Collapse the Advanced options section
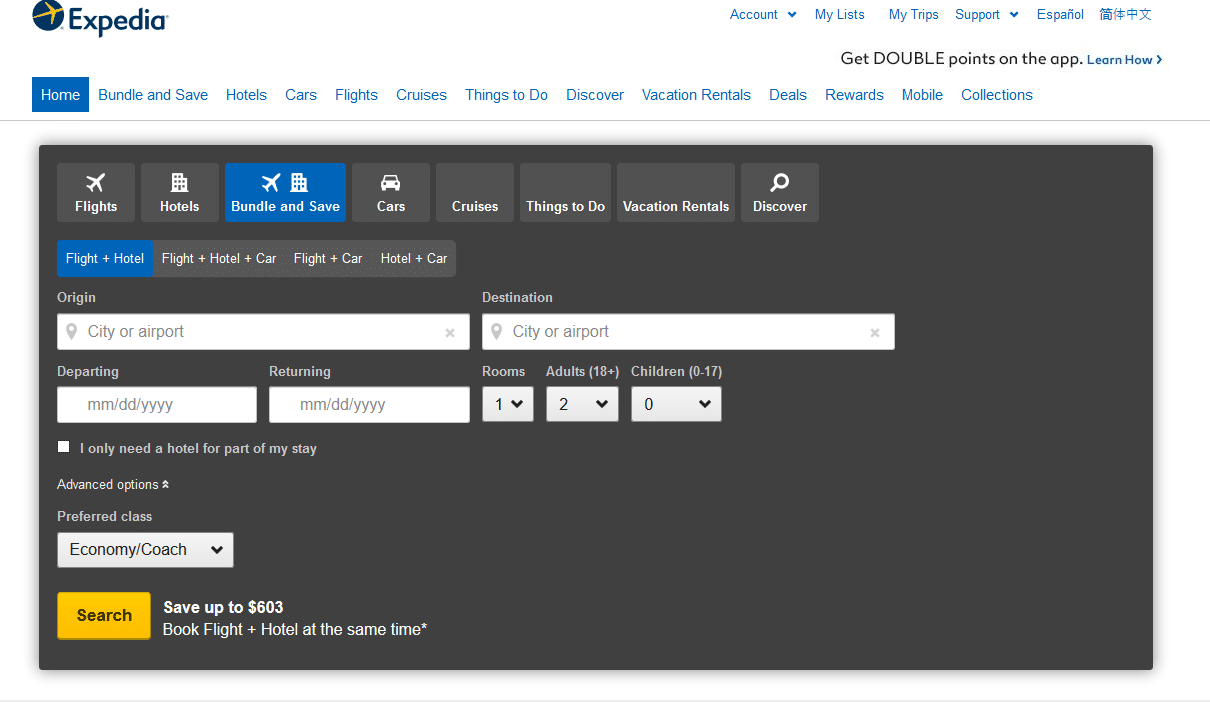 tap(113, 484)
